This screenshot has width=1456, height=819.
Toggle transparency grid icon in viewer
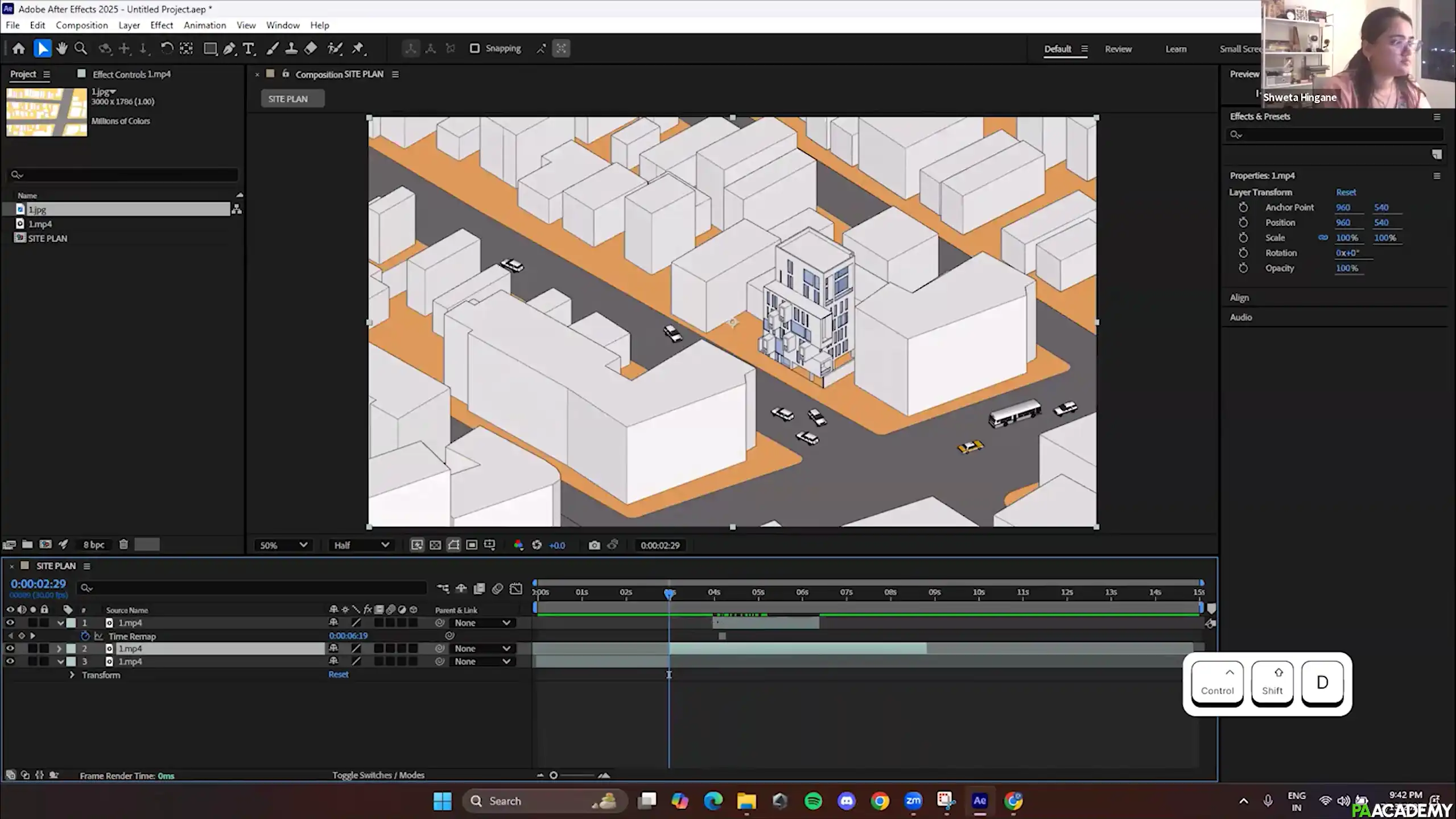(x=435, y=545)
